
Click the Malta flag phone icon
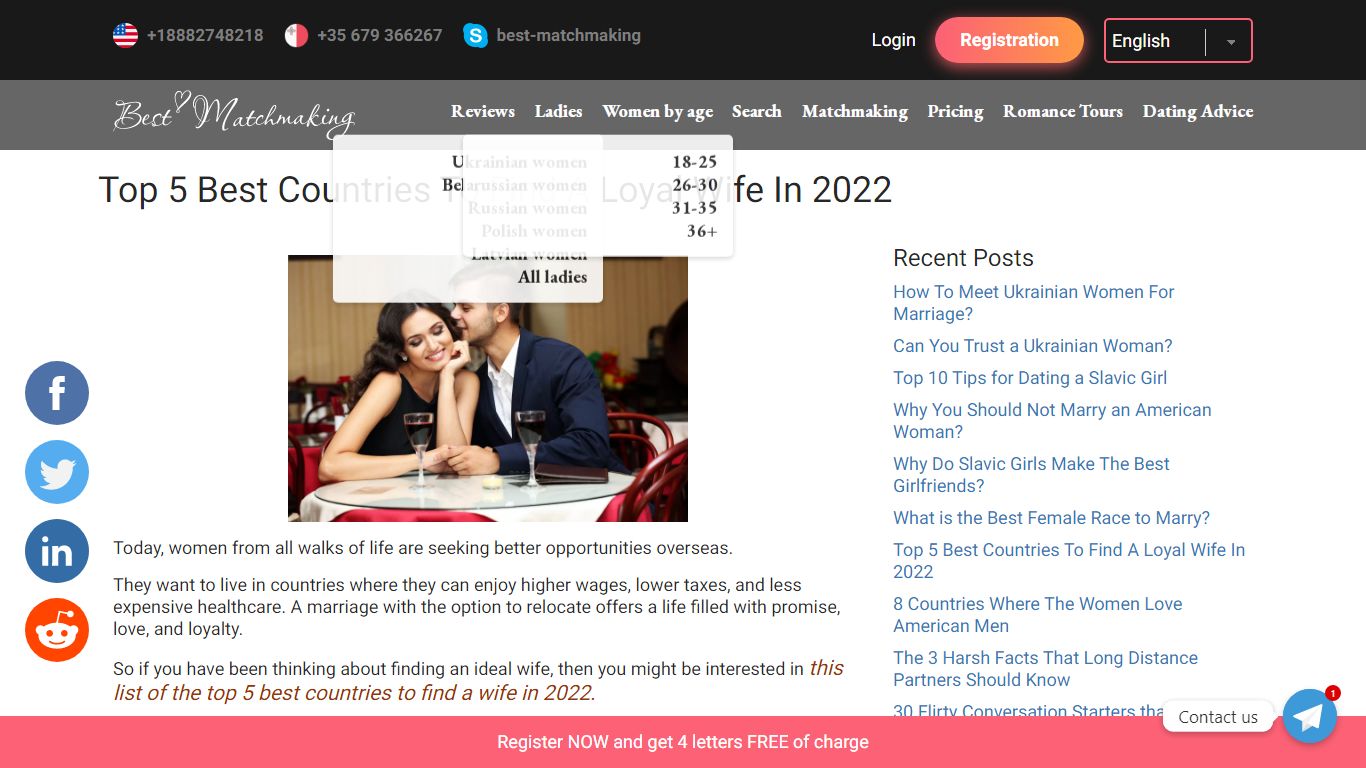click(x=296, y=35)
